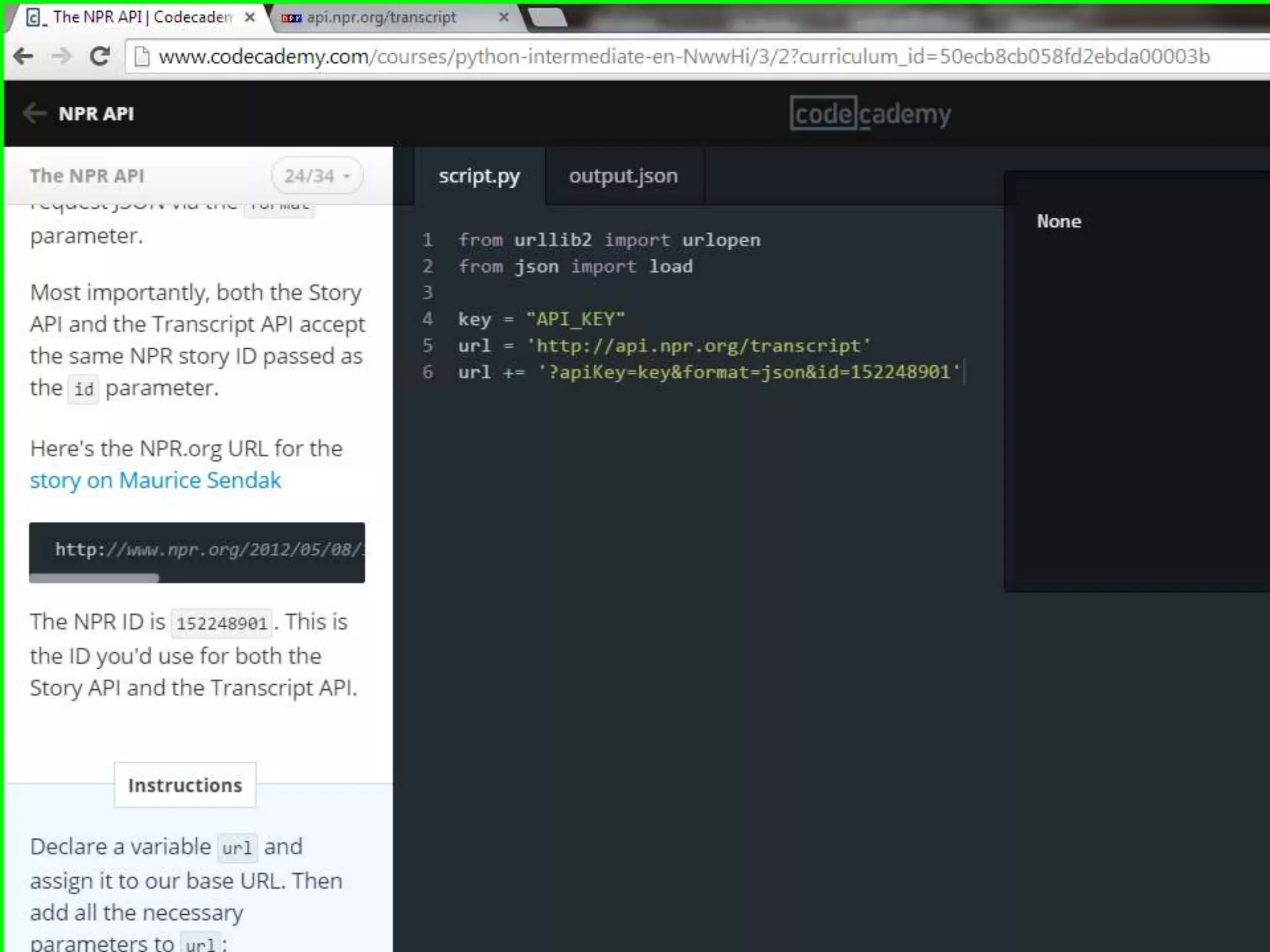The width and height of the screenshot is (1270, 952).
Task: Click code line 2 'from json import load'
Action: click(575, 267)
